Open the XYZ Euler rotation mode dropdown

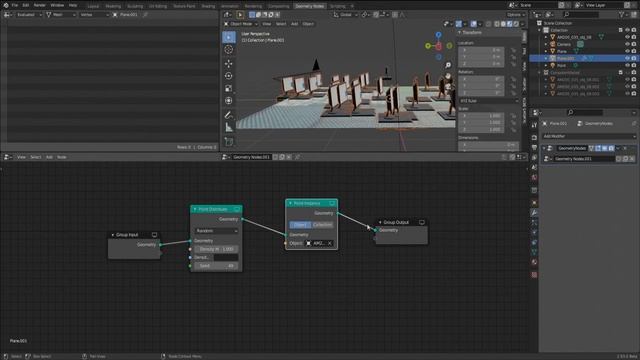click(489, 101)
